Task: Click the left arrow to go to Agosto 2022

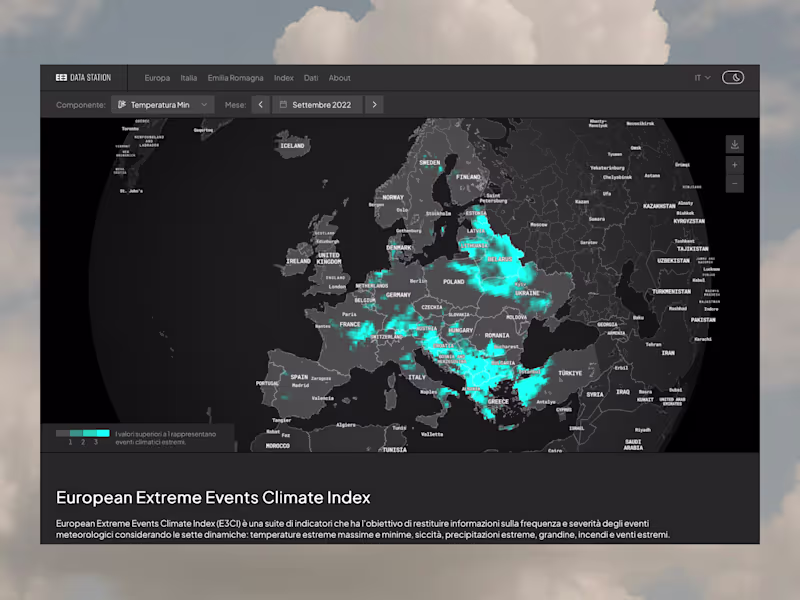Action: (260, 104)
